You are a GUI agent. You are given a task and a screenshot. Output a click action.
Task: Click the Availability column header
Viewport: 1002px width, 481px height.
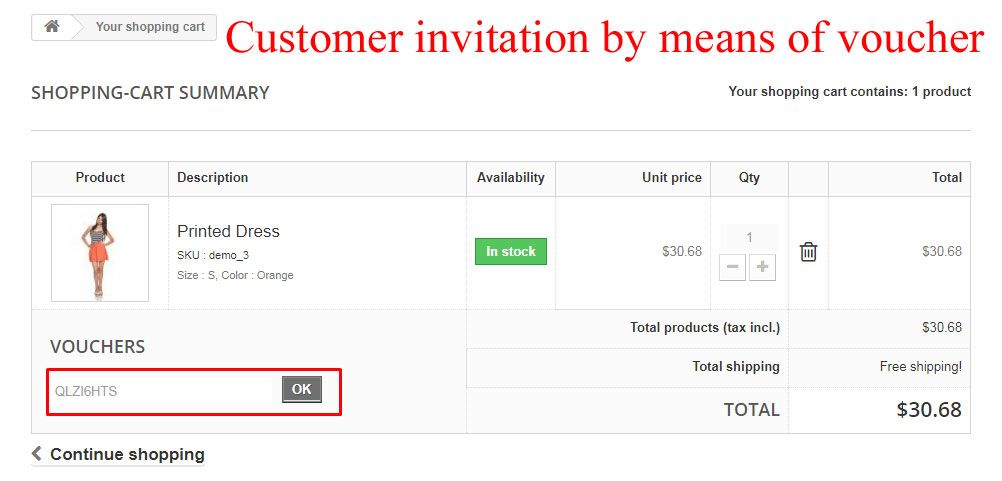click(x=510, y=178)
